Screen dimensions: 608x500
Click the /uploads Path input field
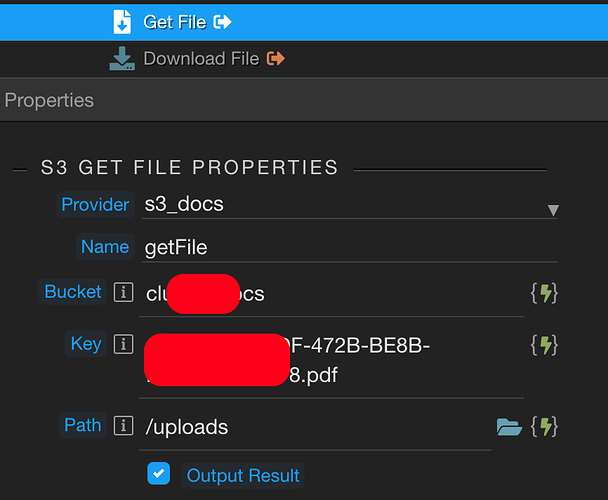(315, 427)
